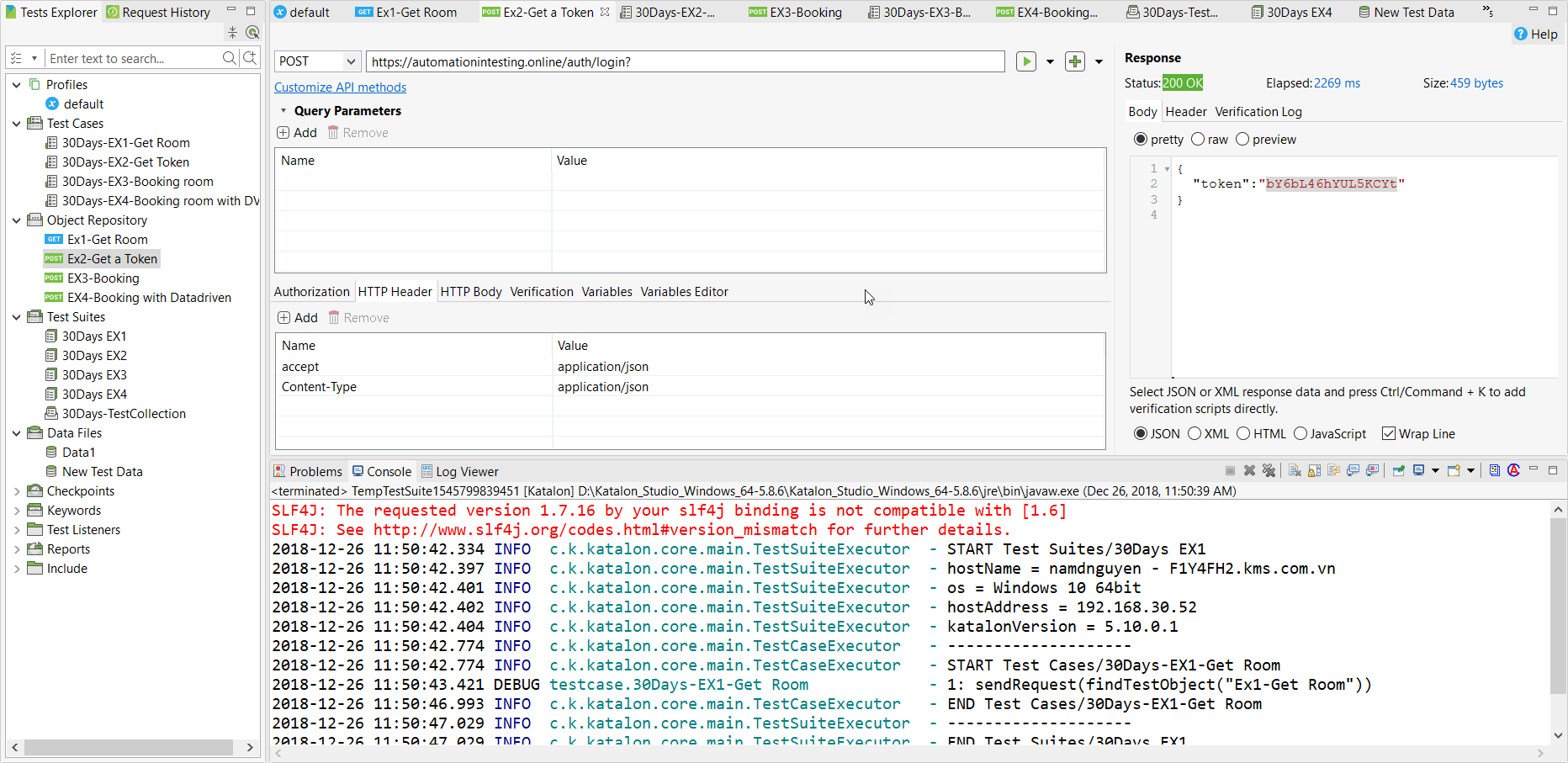Open the POST HTTP method dropdown
Image resolution: width=1568 pixels, height=763 pixels.
click(317, 61)
